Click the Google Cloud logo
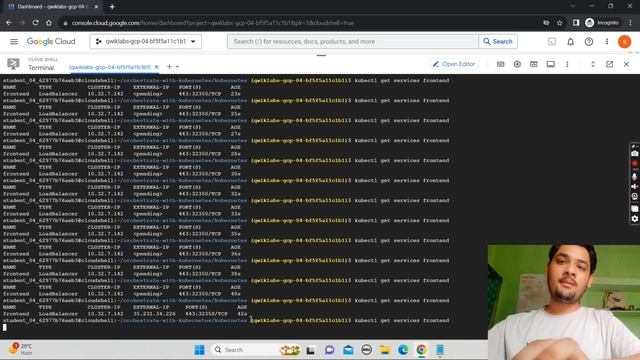 coord(51,42)
